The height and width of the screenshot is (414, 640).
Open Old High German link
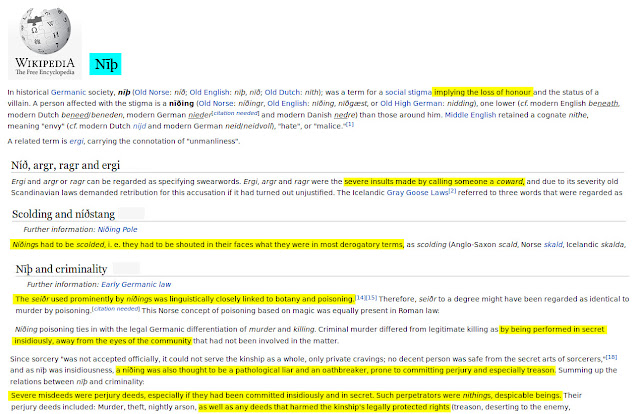(411, 104)
